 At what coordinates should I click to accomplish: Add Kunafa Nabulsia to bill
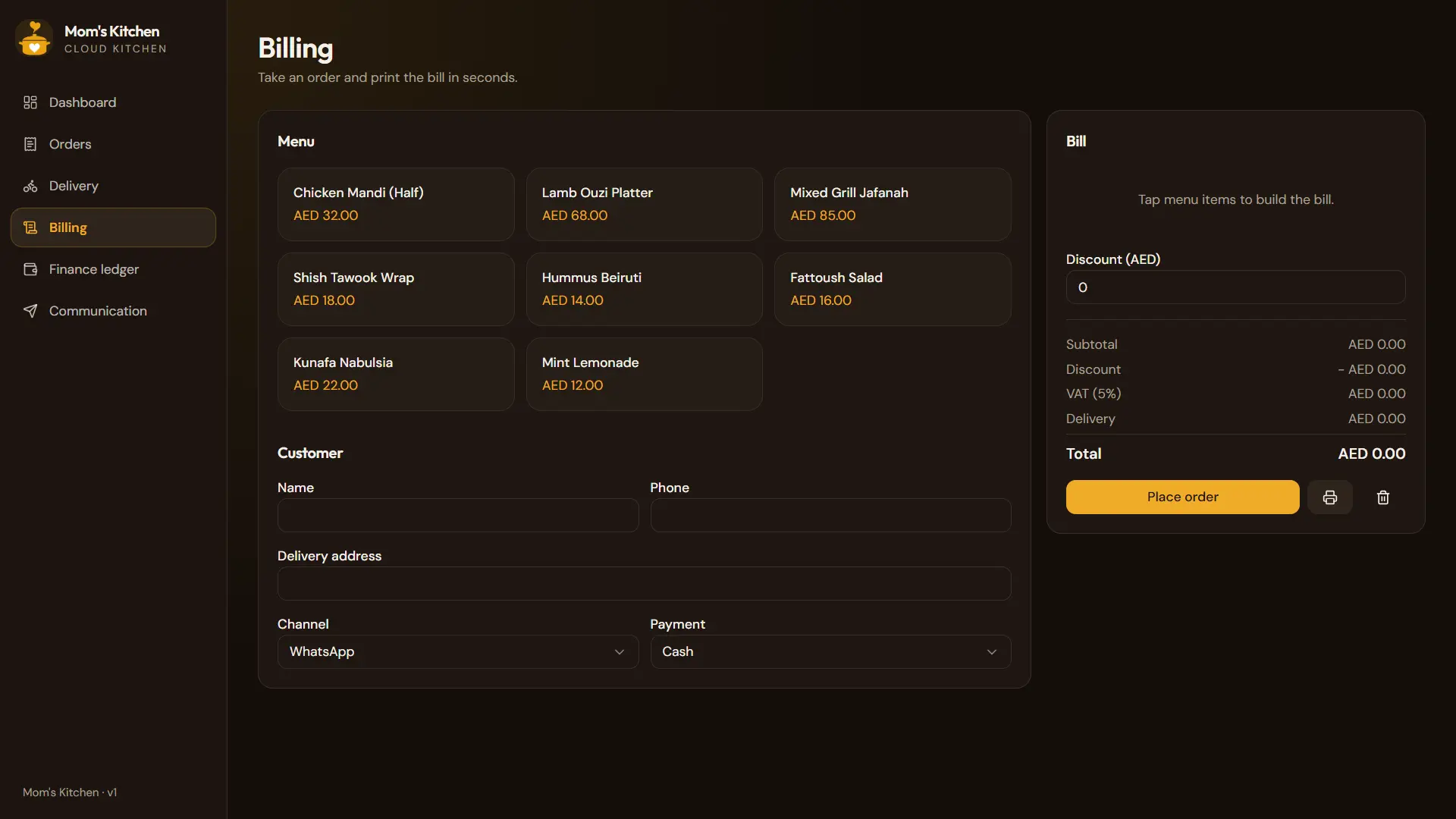pyautogui.click(x=396, y=374)
